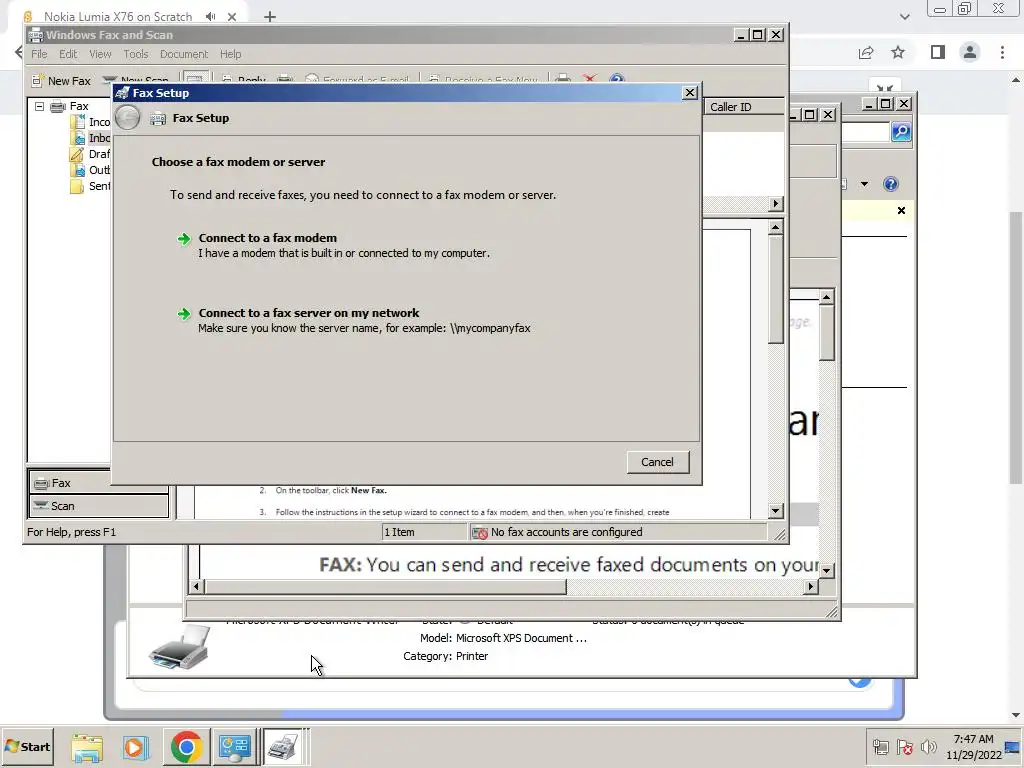This screenshot has height=768, width=1024.
Task: Click the left arrow of the back window's horizontal scrollbar
Action: click(x=196, y=586)
